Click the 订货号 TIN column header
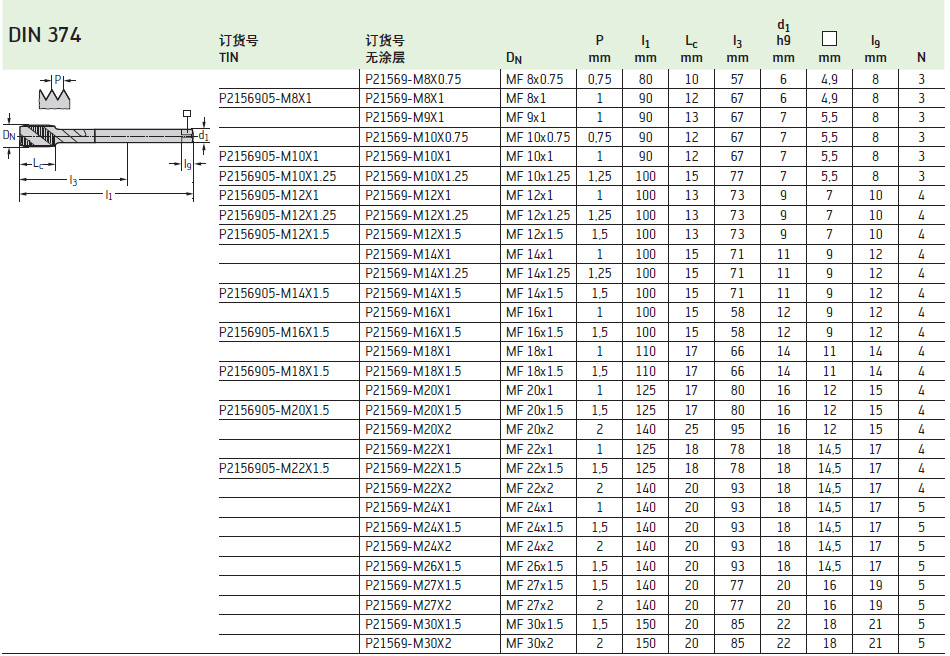This screenshot has width=950, height=656. (239, 49)
